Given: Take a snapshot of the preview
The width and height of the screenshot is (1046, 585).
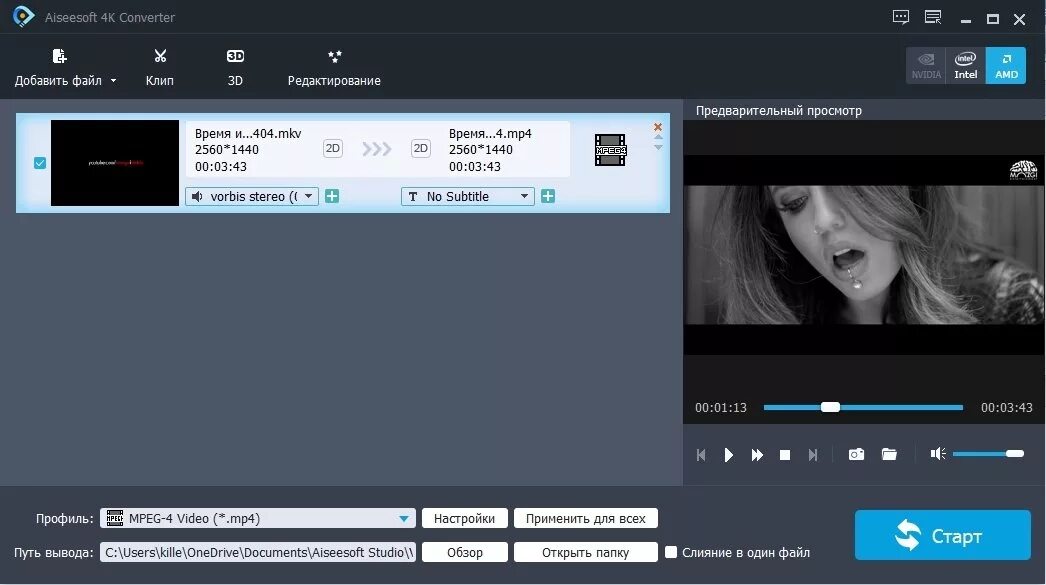Looking at the screenshot, I should [x=856, y=454].
